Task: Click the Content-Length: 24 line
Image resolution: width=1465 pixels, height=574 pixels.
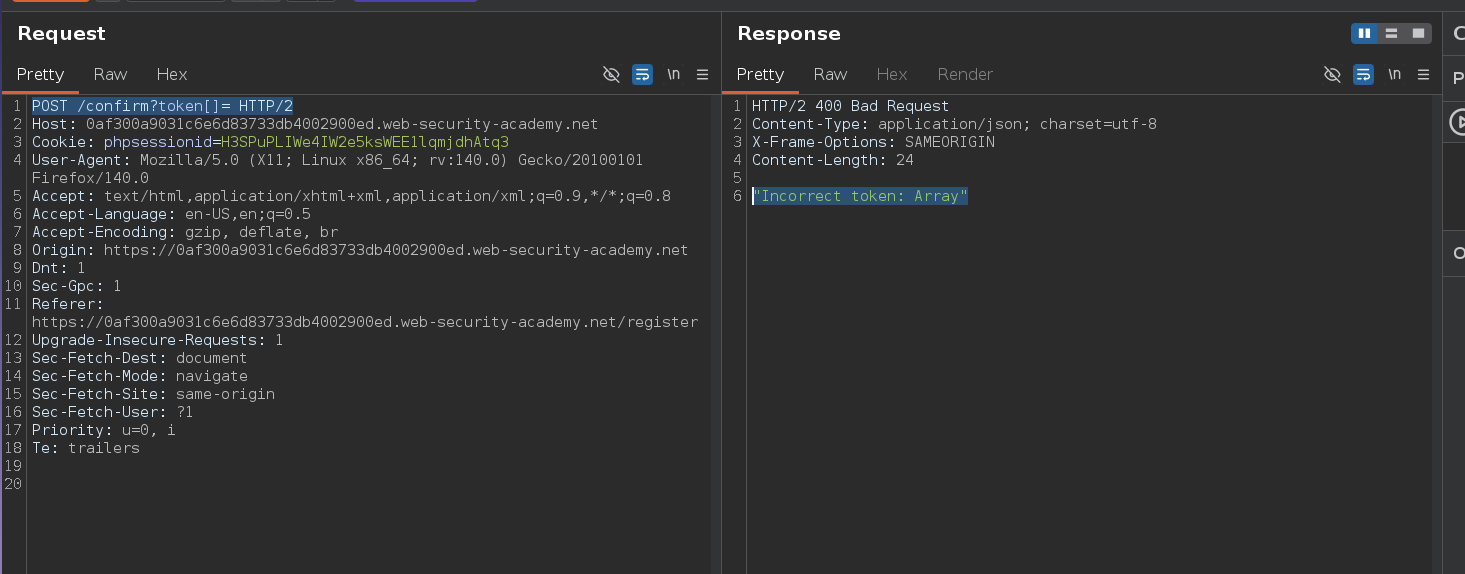Action: click(x=832, y=160)
